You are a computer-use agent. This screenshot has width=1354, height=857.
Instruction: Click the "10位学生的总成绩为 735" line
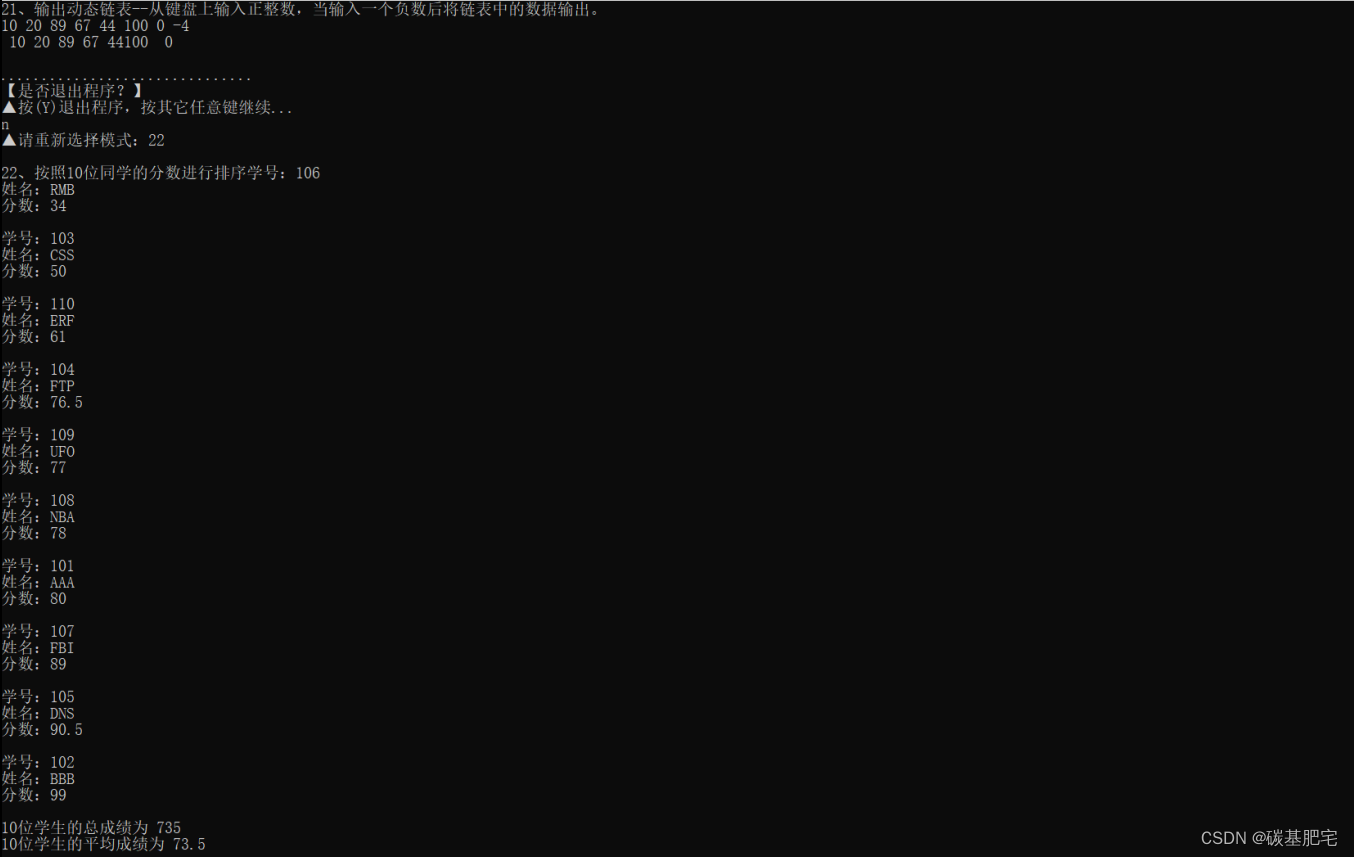tap(91, 828)
